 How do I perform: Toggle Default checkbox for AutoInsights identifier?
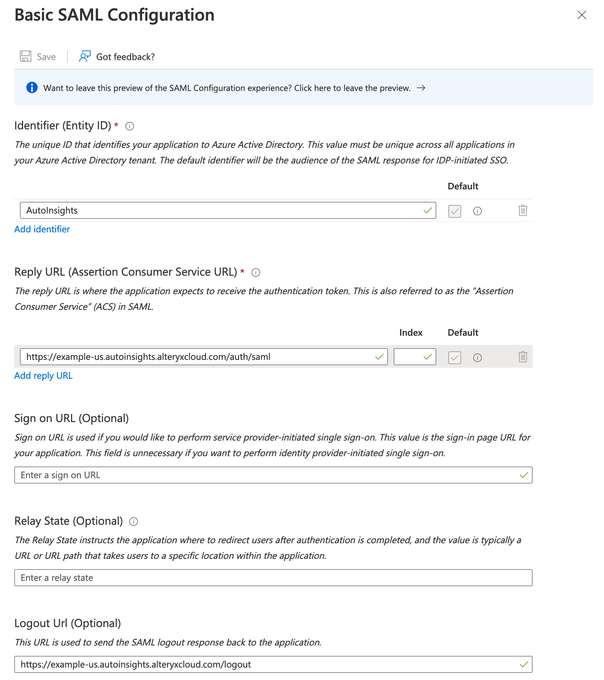coord(455,211)
